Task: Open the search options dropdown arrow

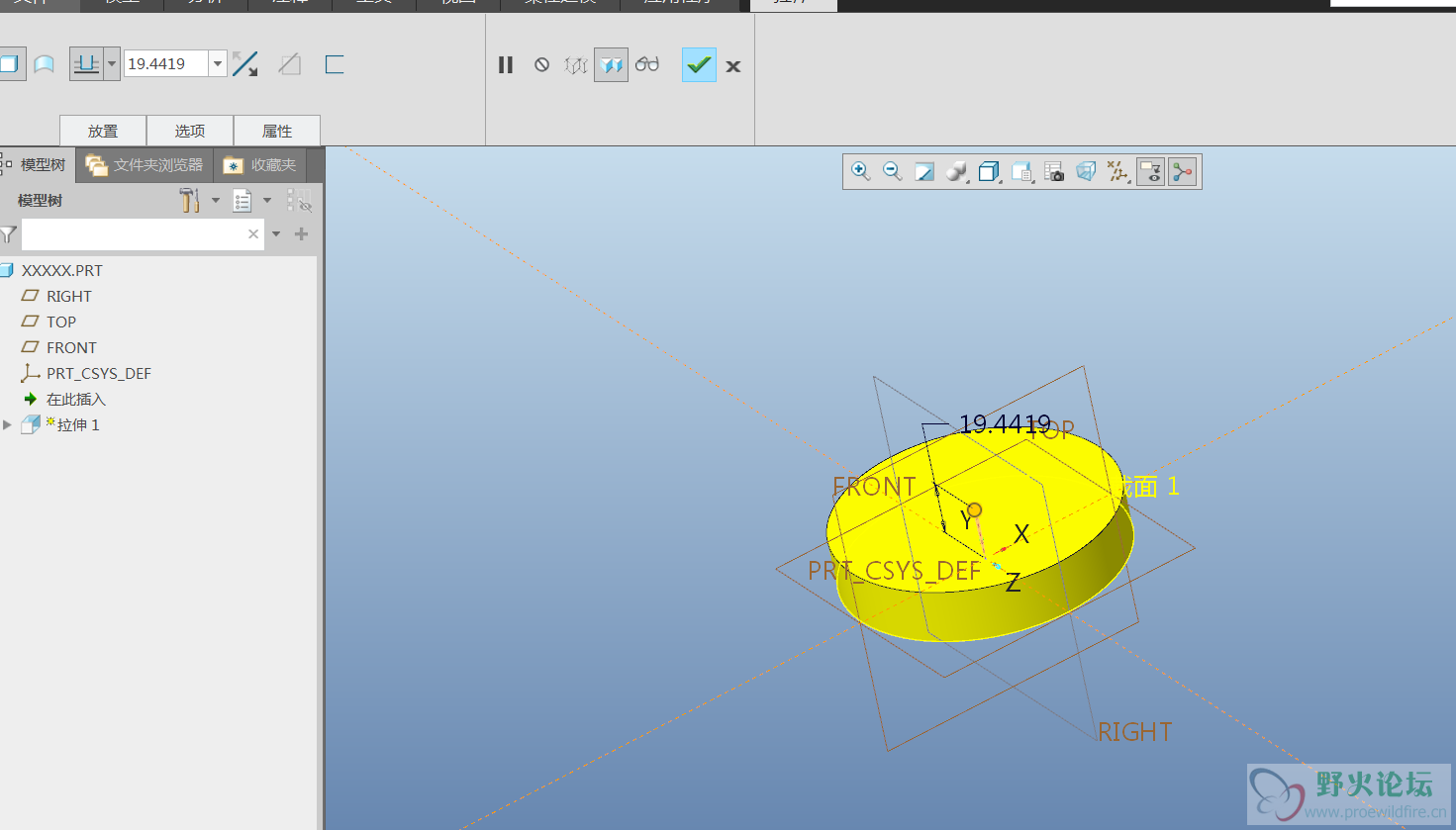Action: 276,234
